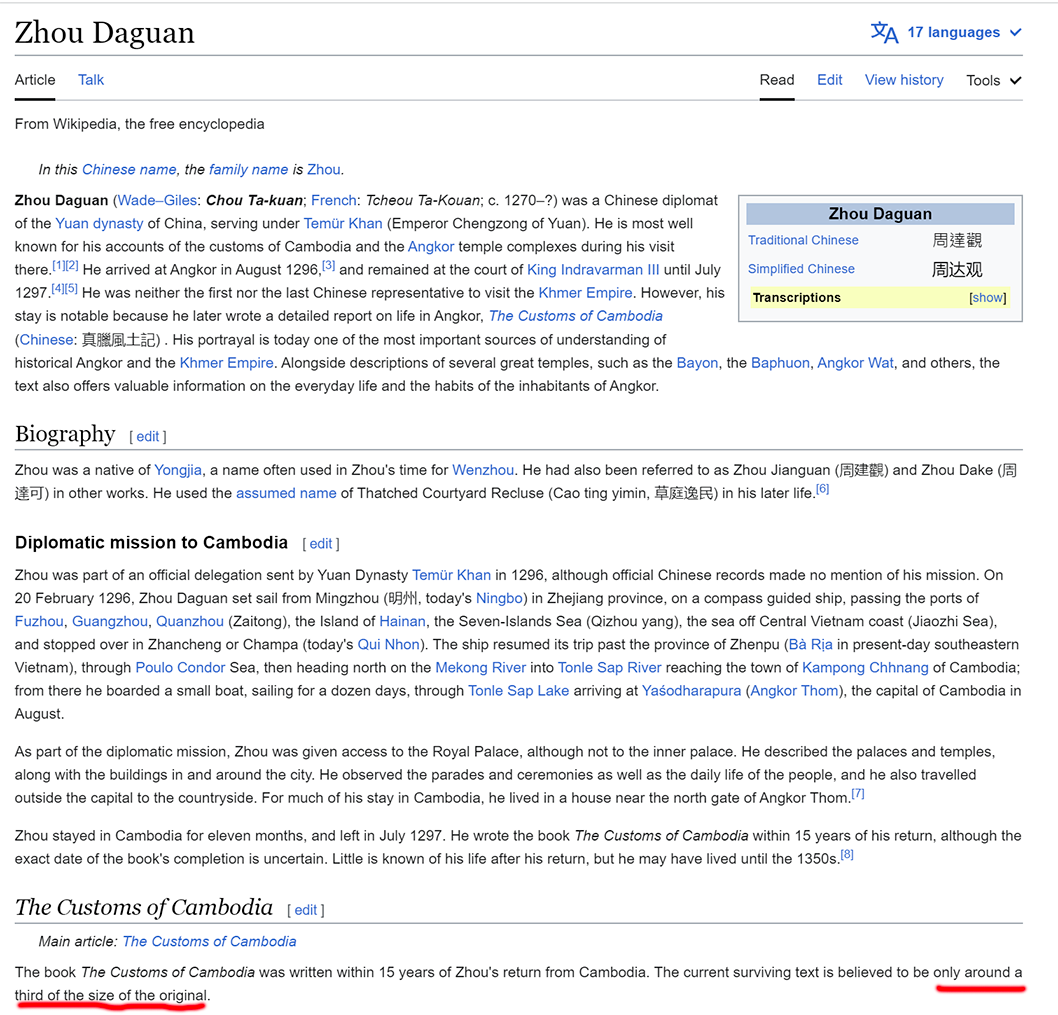Visit the Bà Rịa article
This screenshot has width=1058, height=1015.
(x=810, y=644)
